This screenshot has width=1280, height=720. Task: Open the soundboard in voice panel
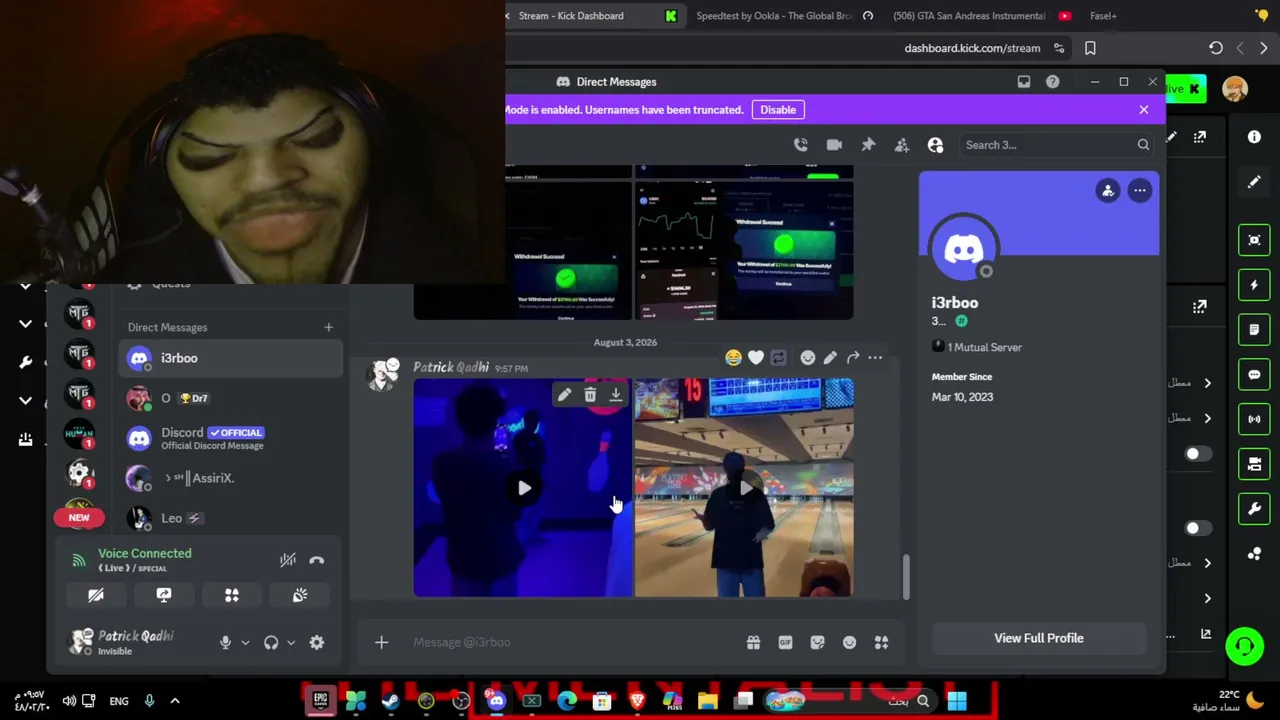point(300,595)
